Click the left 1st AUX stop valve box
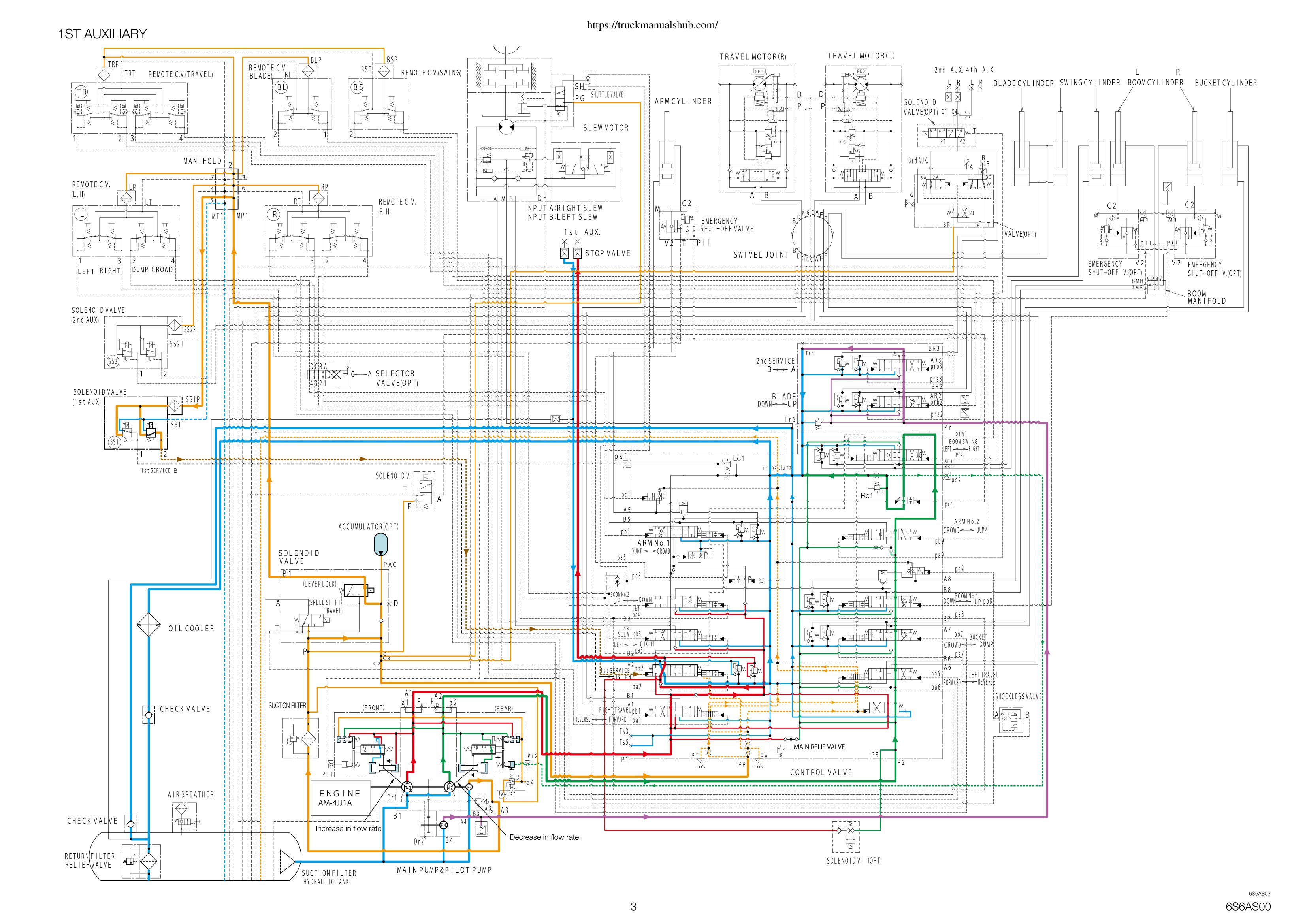This screenshot has height=924, width=1307. [564, 253]
